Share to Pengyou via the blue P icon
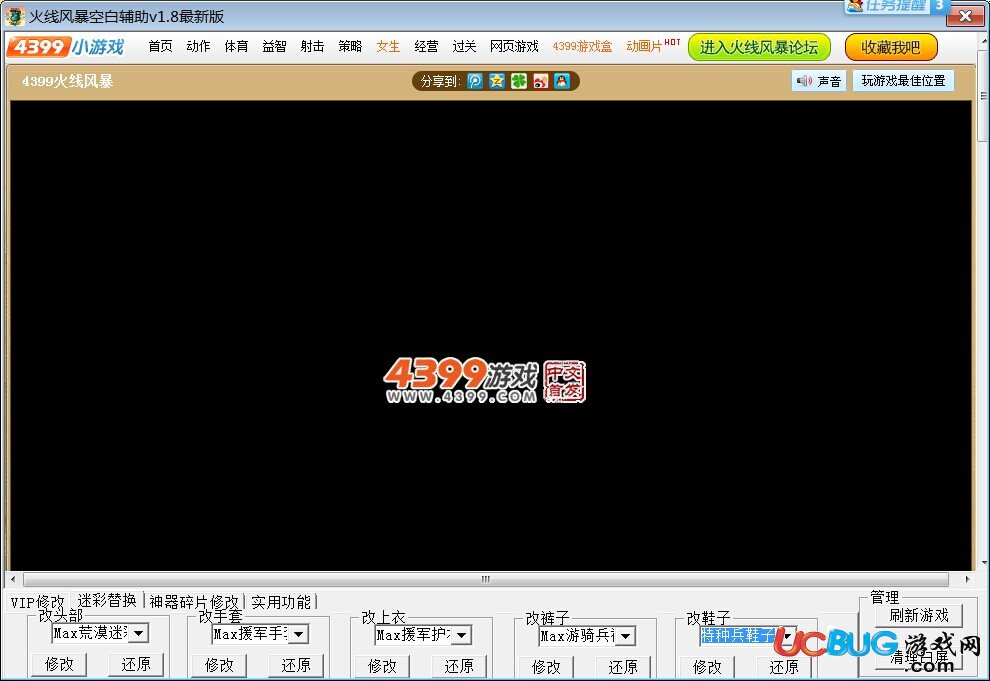The height and width of the screenshot is (681, 990). (475, 81)
